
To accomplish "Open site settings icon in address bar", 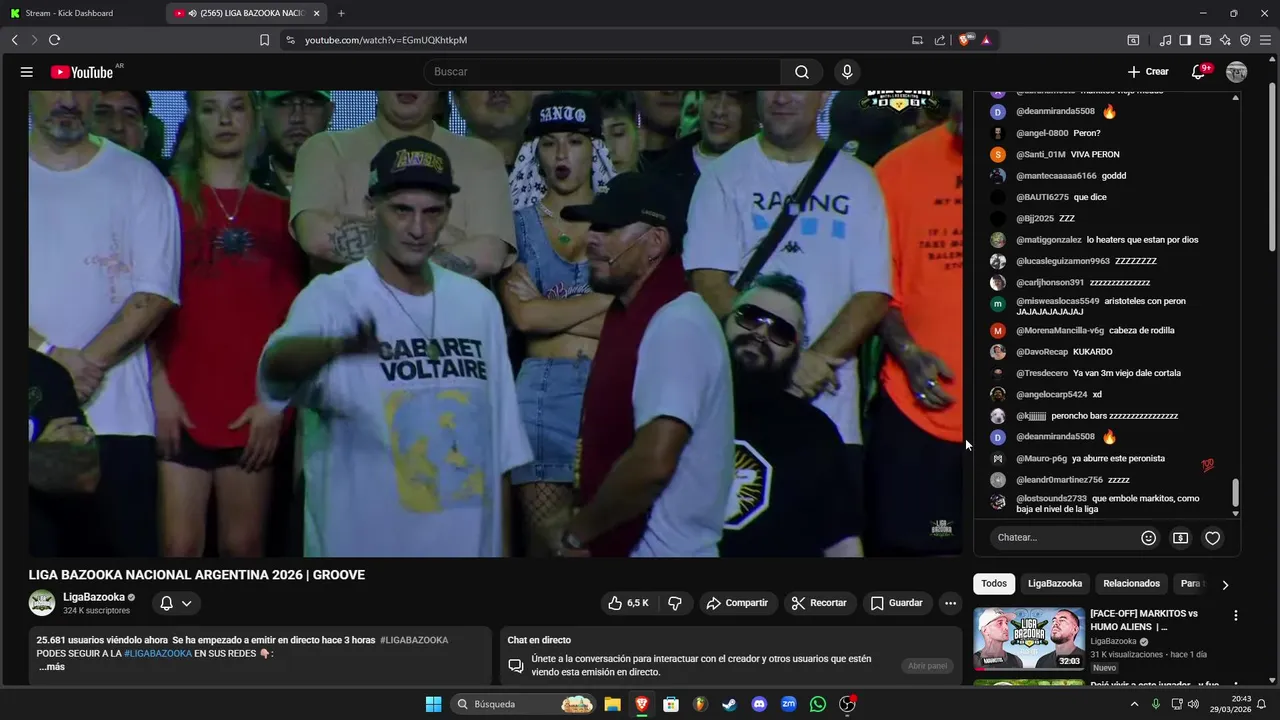I will tap(290, 40).
